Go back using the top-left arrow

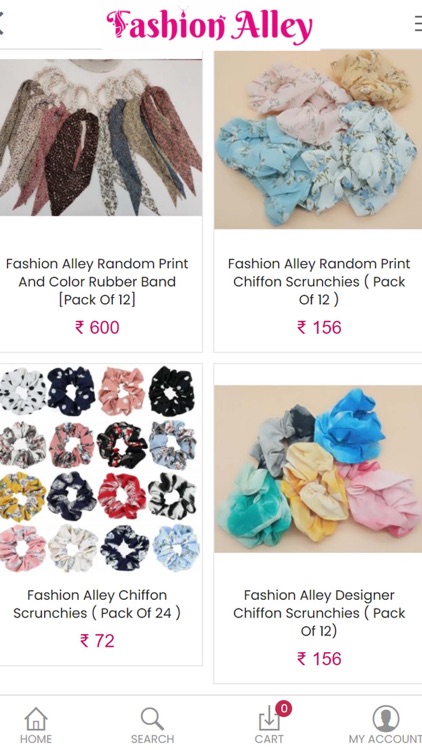coord(1,23)
